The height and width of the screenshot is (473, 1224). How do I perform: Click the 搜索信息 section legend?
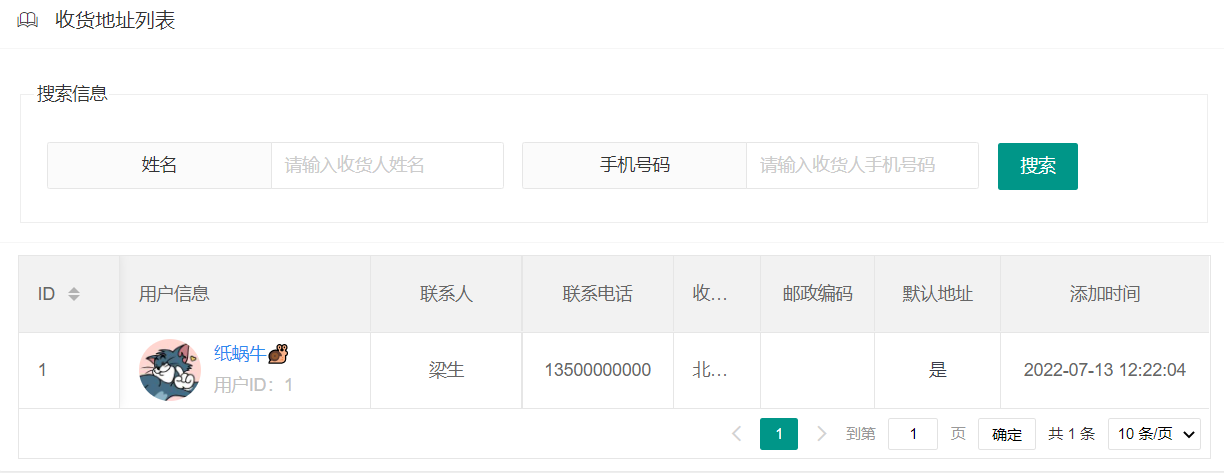coord(72,94)
